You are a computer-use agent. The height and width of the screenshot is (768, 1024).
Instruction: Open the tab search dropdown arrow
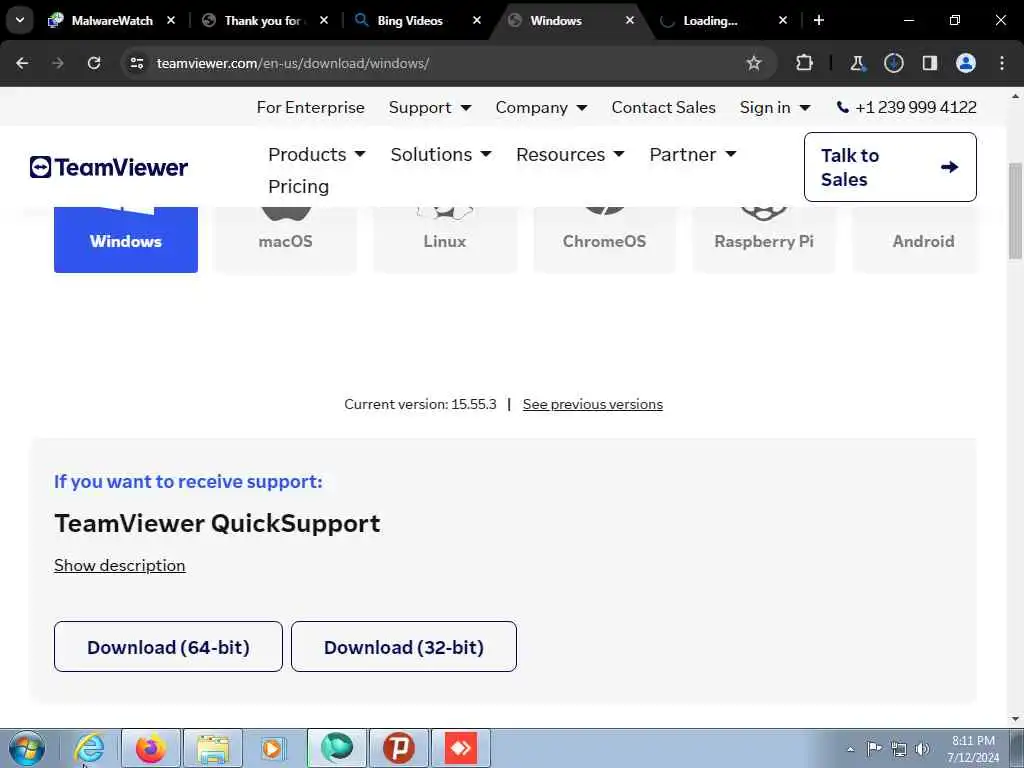(20, 20)
